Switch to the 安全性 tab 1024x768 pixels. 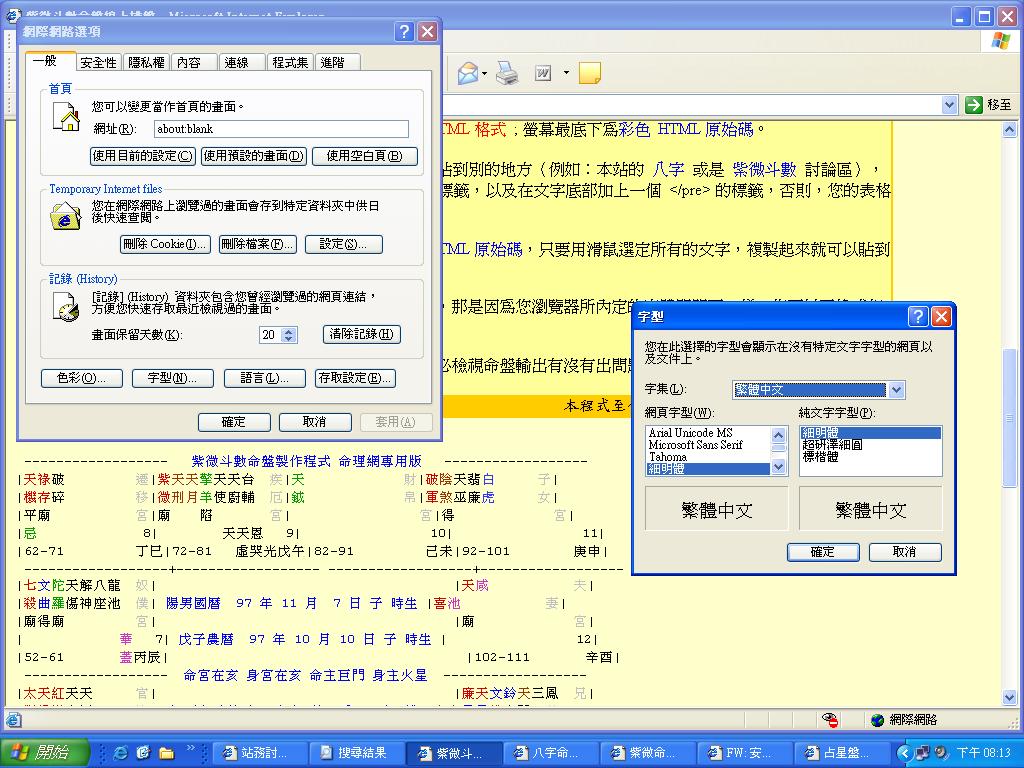pos(99,62)
